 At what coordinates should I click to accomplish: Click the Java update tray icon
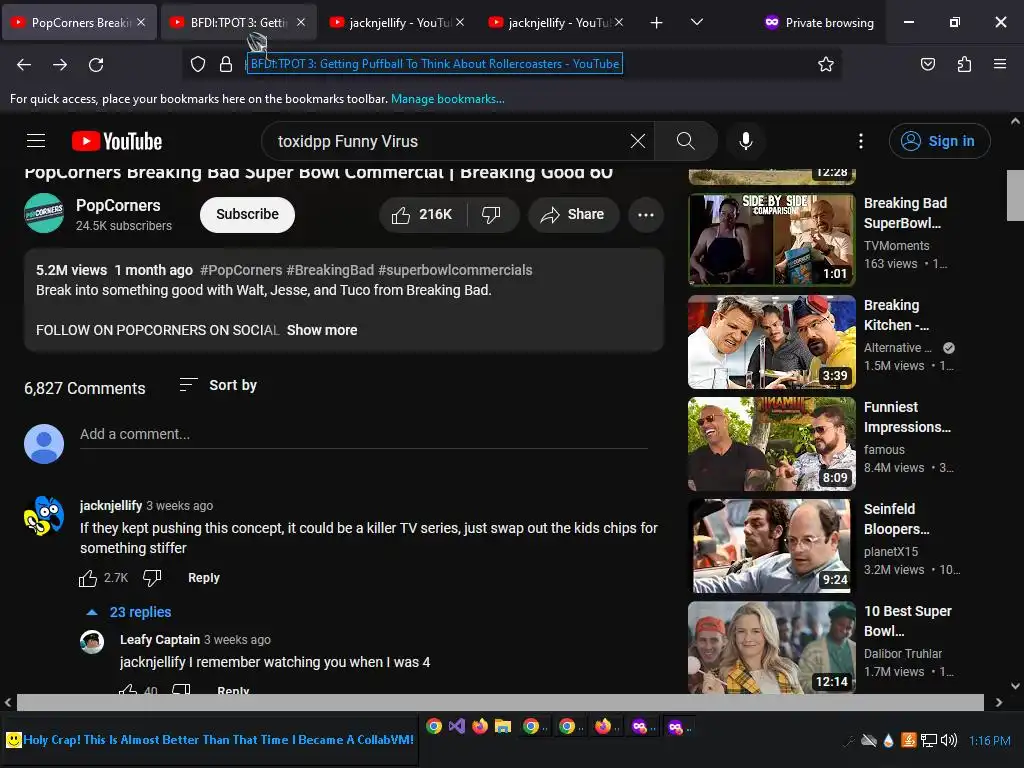(x=908, y=741)
